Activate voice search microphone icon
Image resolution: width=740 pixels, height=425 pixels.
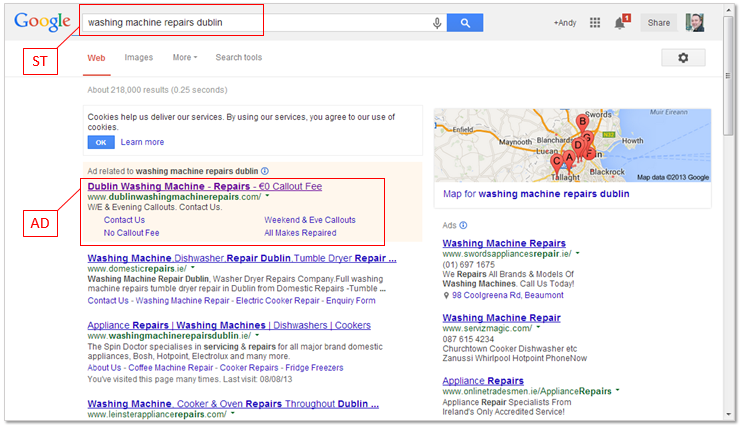(437, 23)
